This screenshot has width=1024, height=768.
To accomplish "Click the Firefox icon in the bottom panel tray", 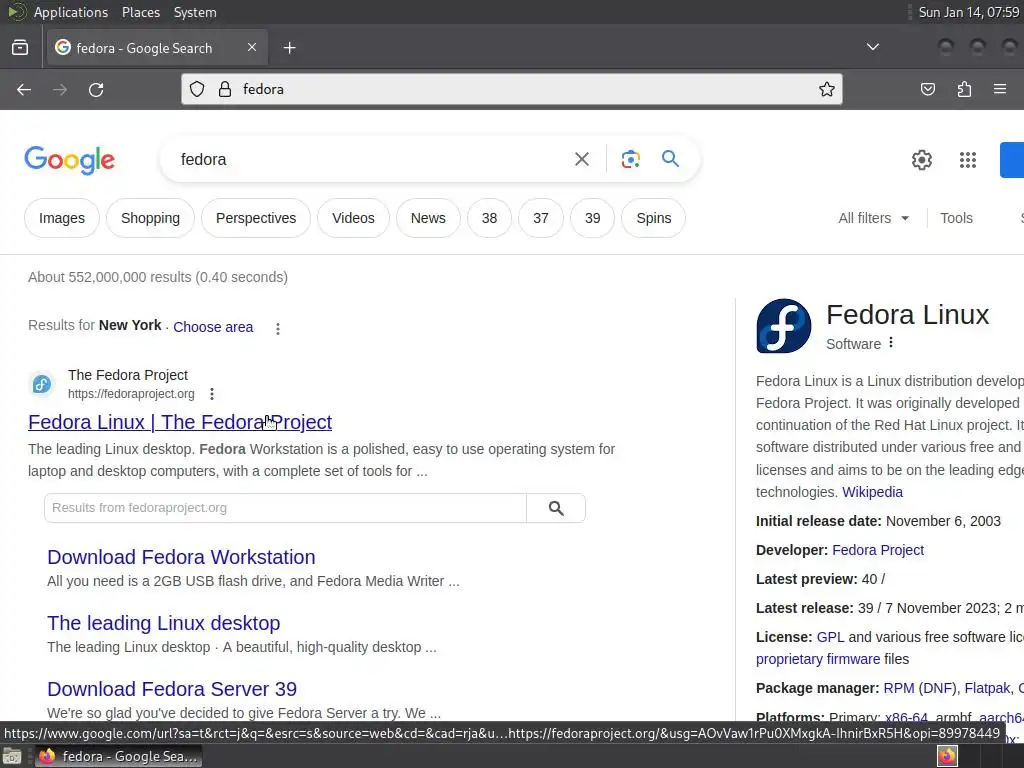I will coord(947,756).
